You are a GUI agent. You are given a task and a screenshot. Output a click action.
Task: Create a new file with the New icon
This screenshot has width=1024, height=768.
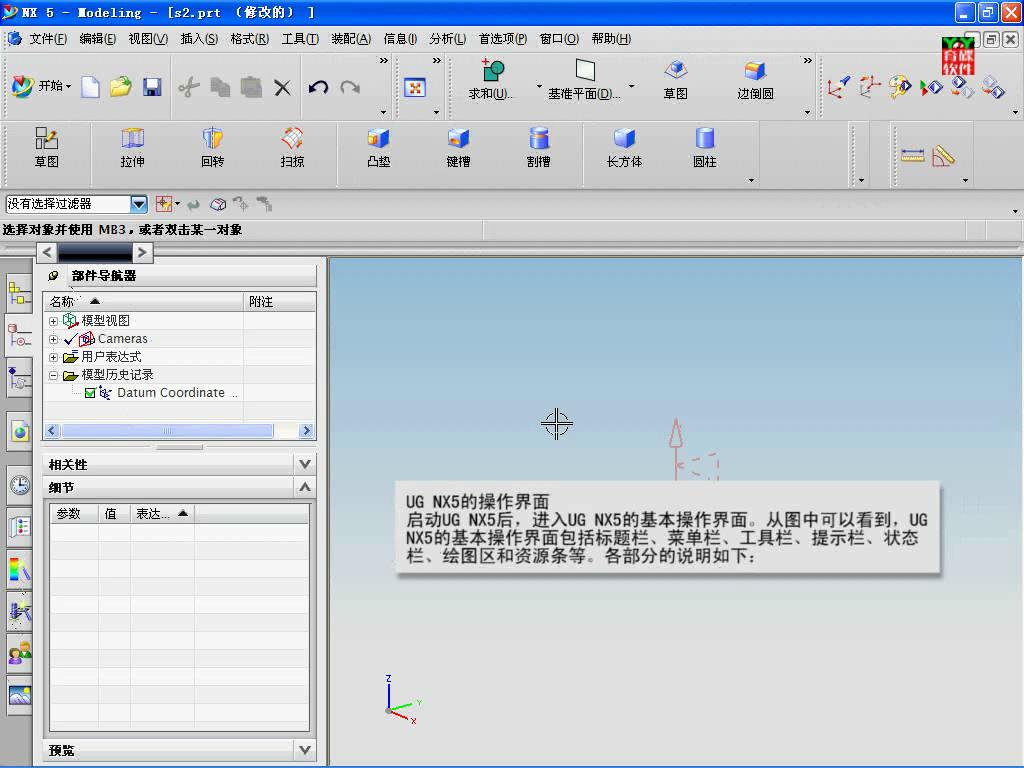90,87
